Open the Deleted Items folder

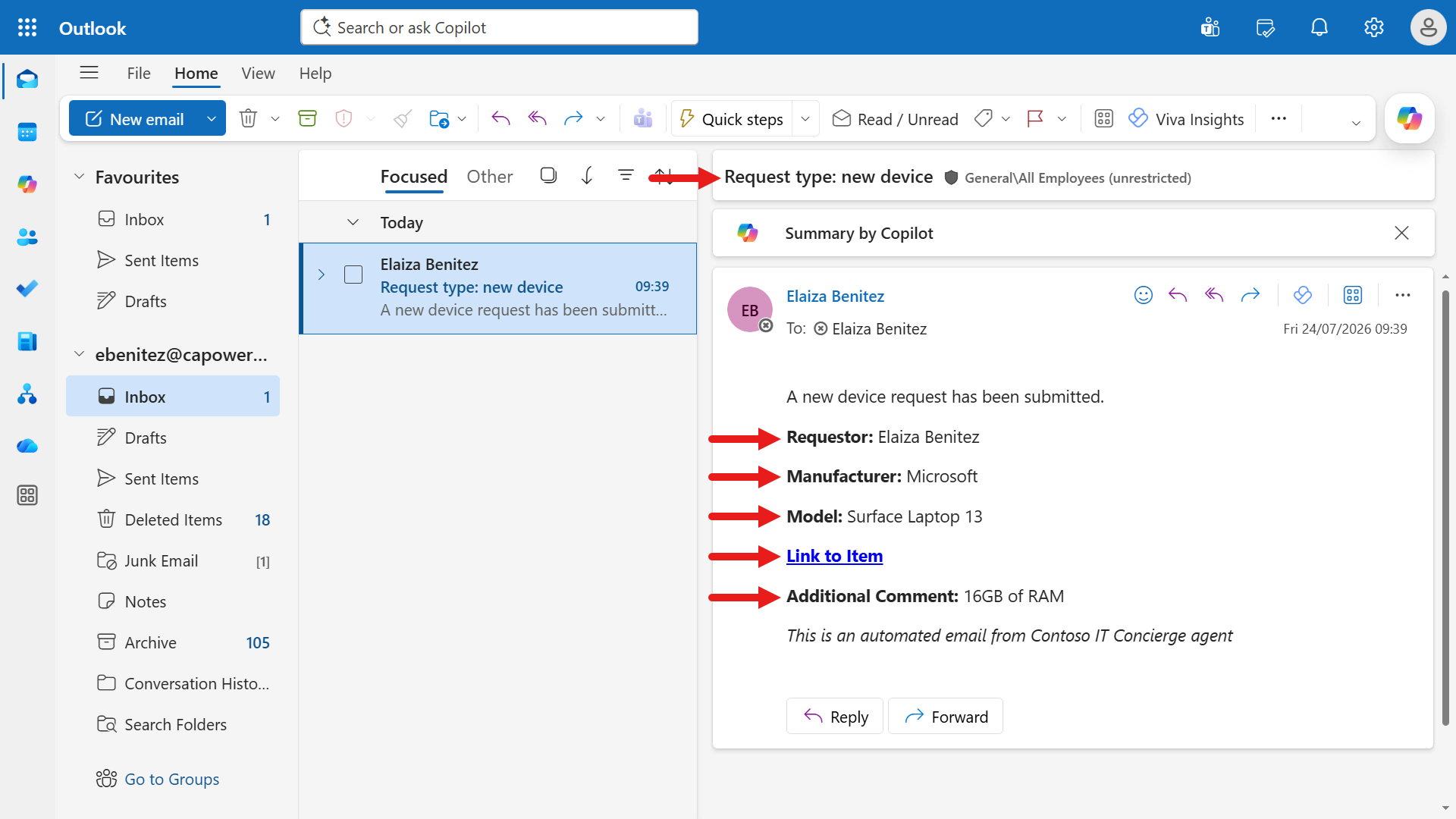pos(173,519)
